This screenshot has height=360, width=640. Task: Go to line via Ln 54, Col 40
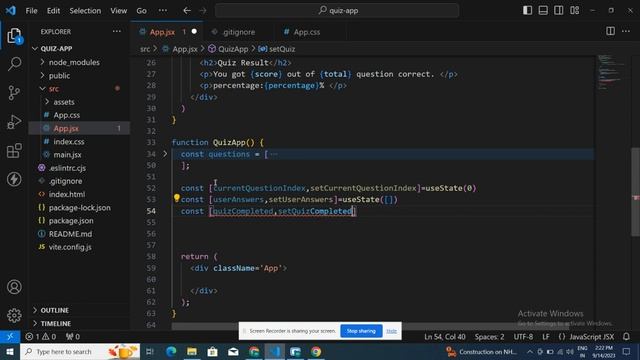click(444, 337)
